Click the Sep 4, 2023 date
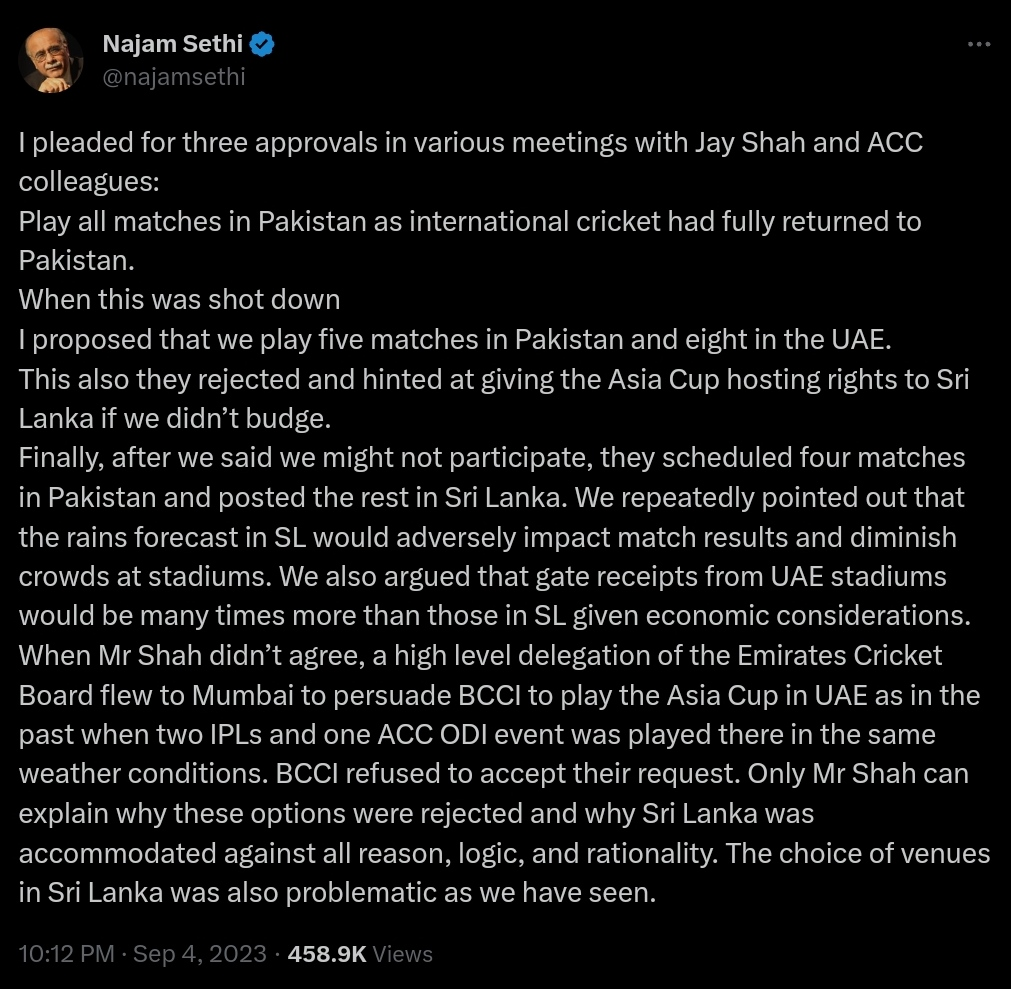 199,954
